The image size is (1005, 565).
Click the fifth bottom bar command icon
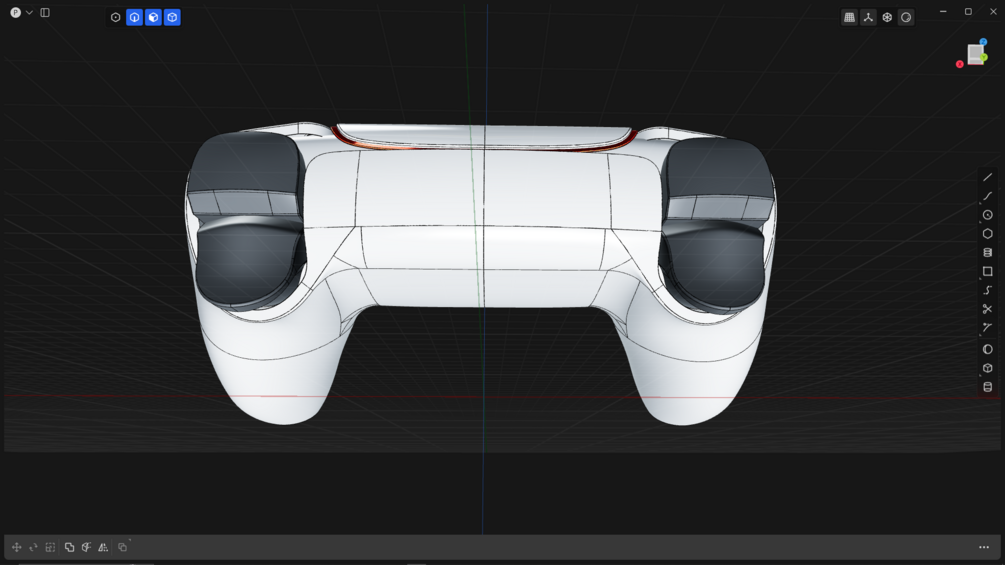(x=86, y=547)
